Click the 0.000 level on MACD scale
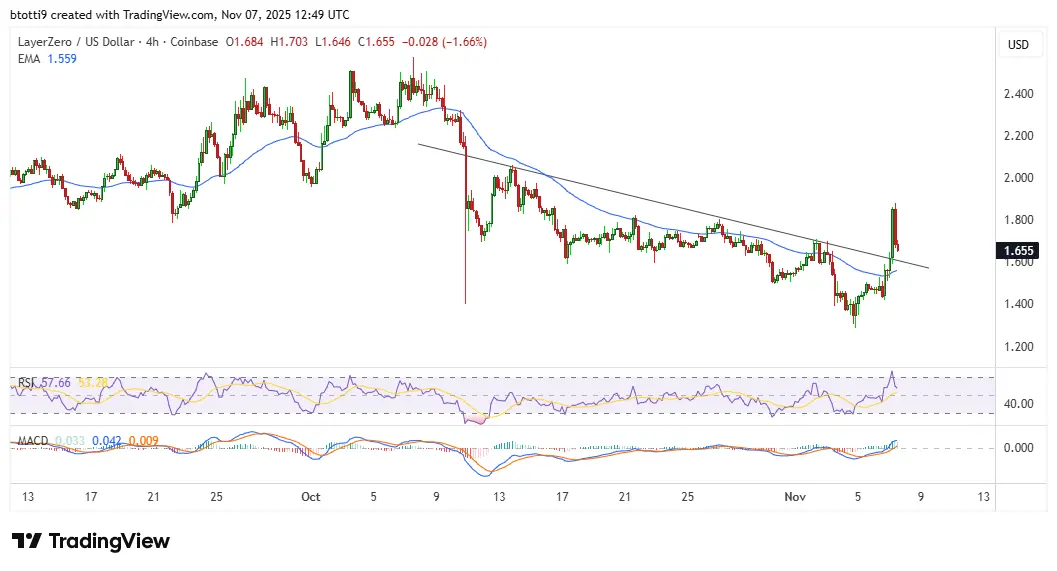The width and height of the screenshot is (1057, 571). (1018, 447)
